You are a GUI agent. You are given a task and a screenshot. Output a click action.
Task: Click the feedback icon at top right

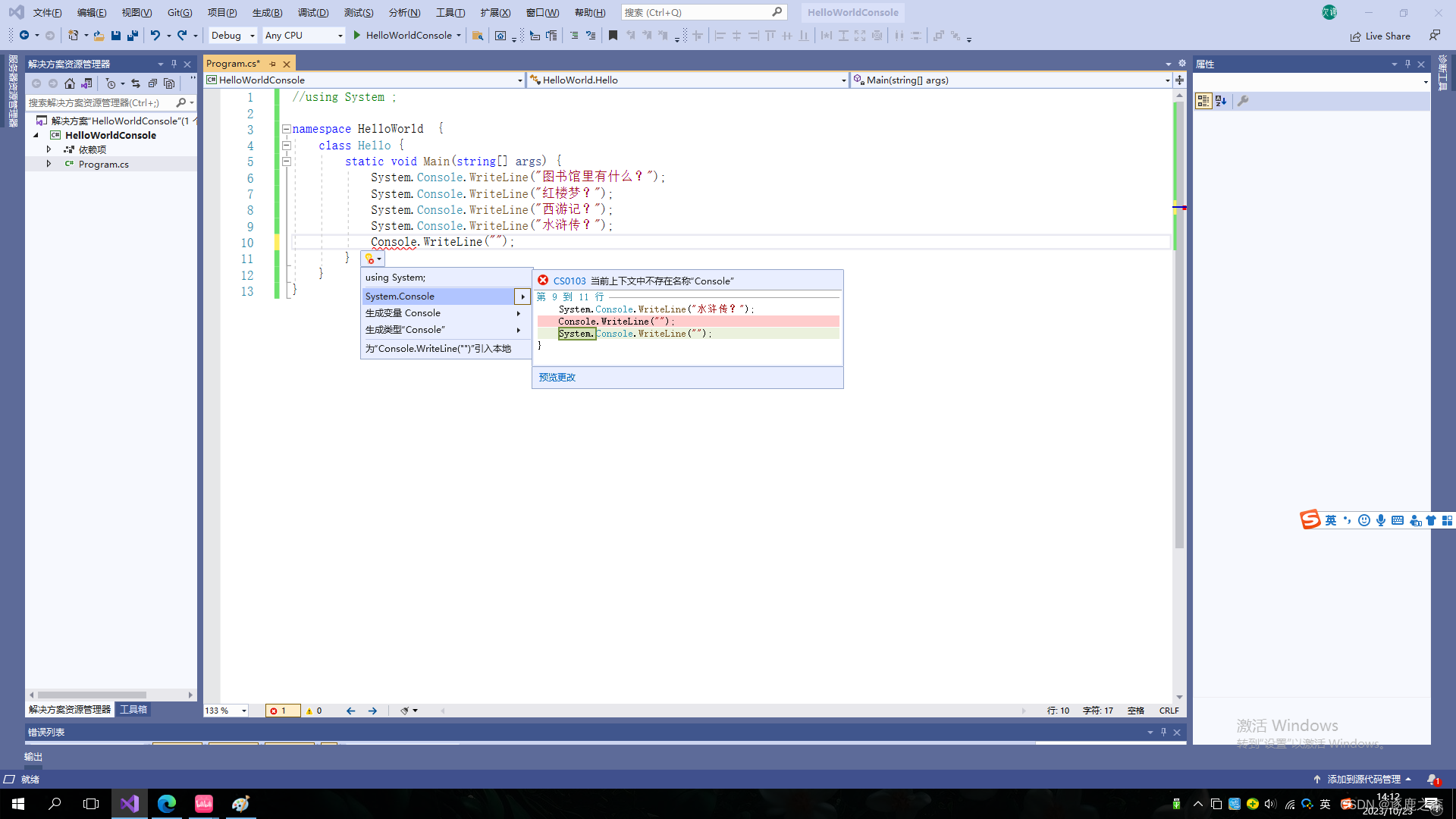coord(1435,36)
